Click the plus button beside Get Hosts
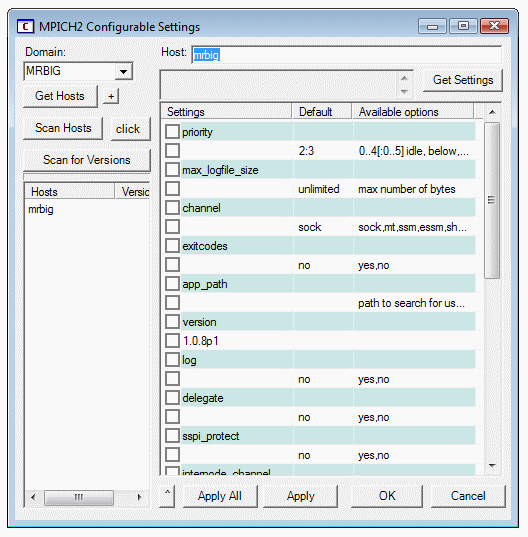 click(111, 96)
